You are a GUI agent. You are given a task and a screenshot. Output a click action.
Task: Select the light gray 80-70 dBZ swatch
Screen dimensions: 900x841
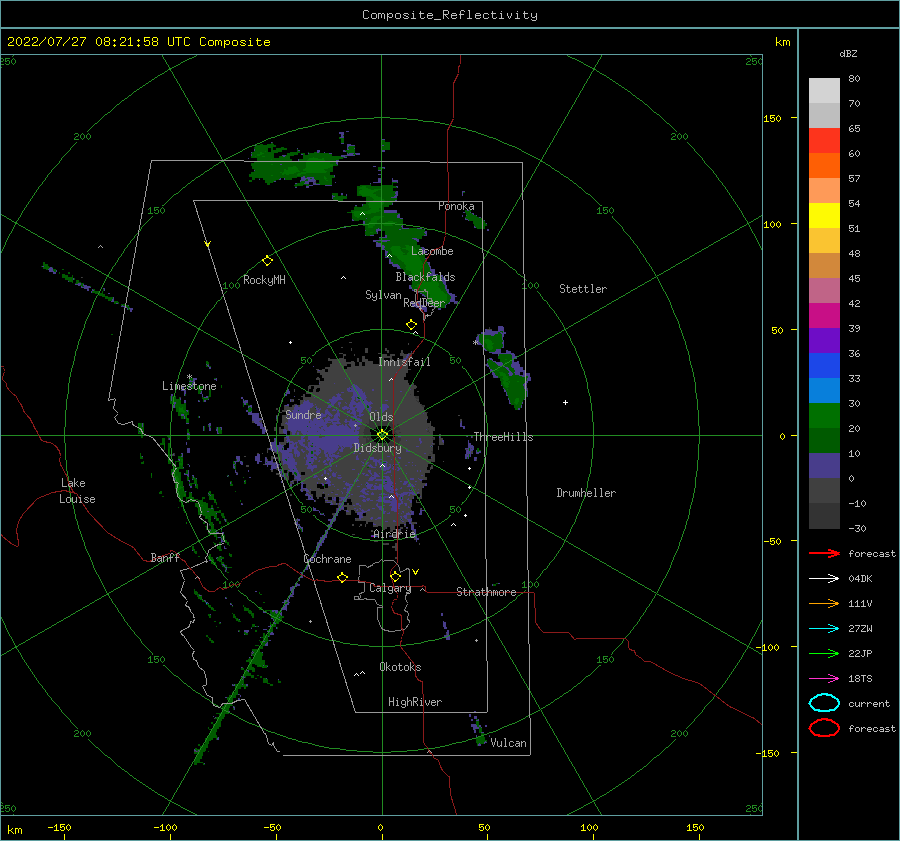click(x=824, y=91)
